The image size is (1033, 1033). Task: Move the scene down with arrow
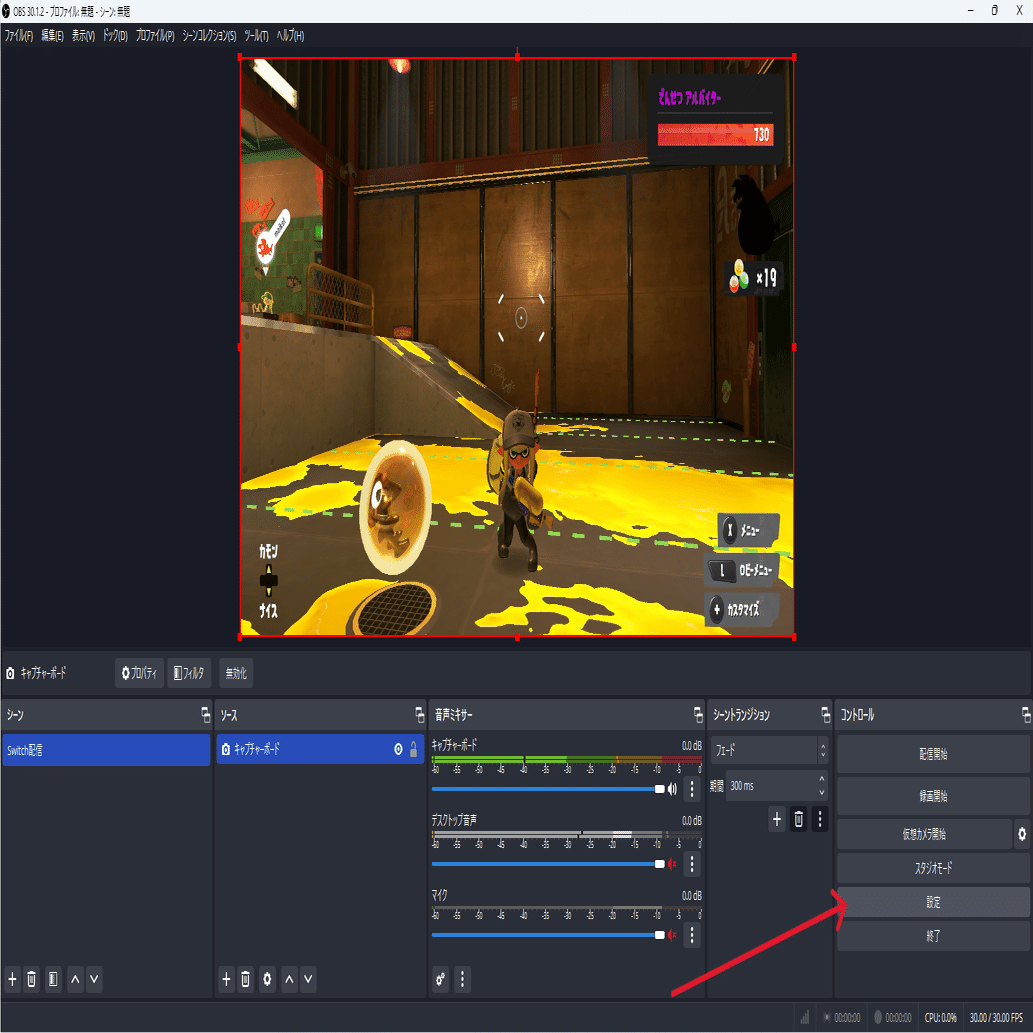tap(94, 979)
